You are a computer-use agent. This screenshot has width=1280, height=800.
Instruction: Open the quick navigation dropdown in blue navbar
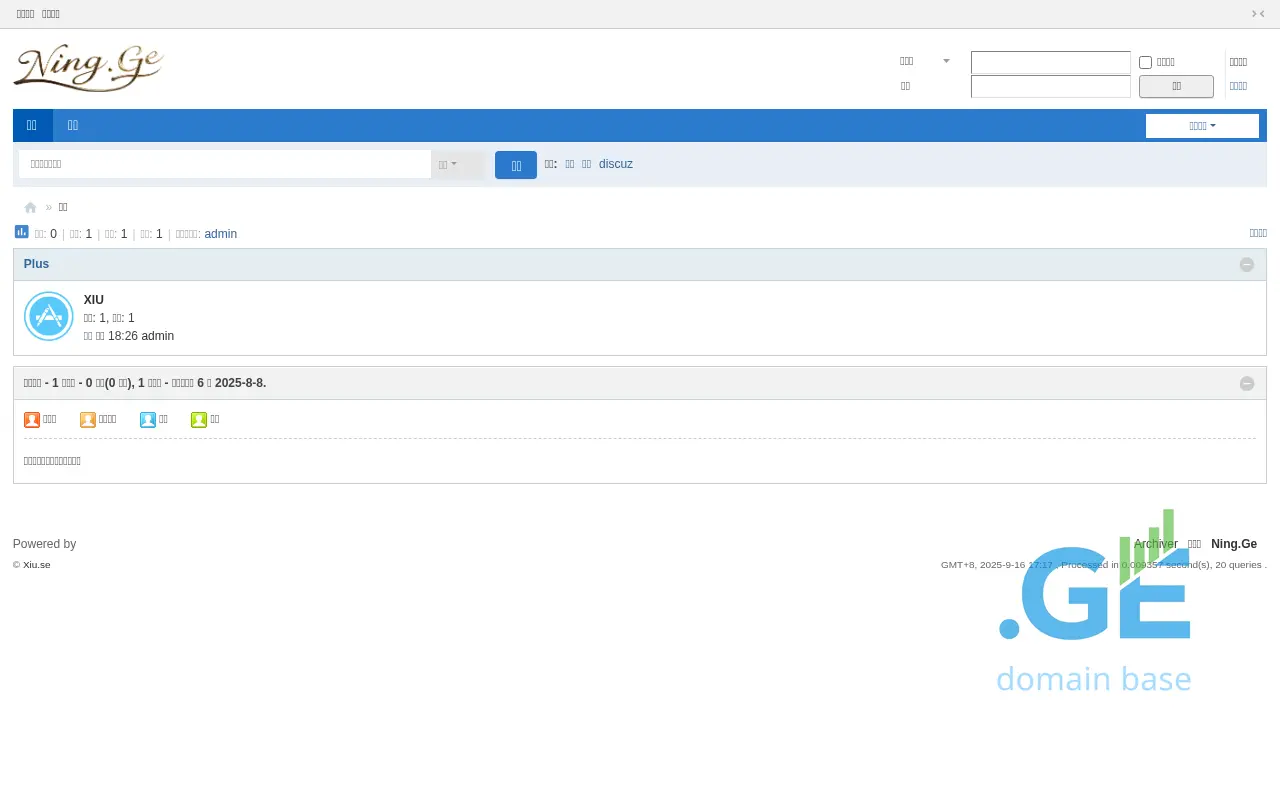pos(1202,126)
